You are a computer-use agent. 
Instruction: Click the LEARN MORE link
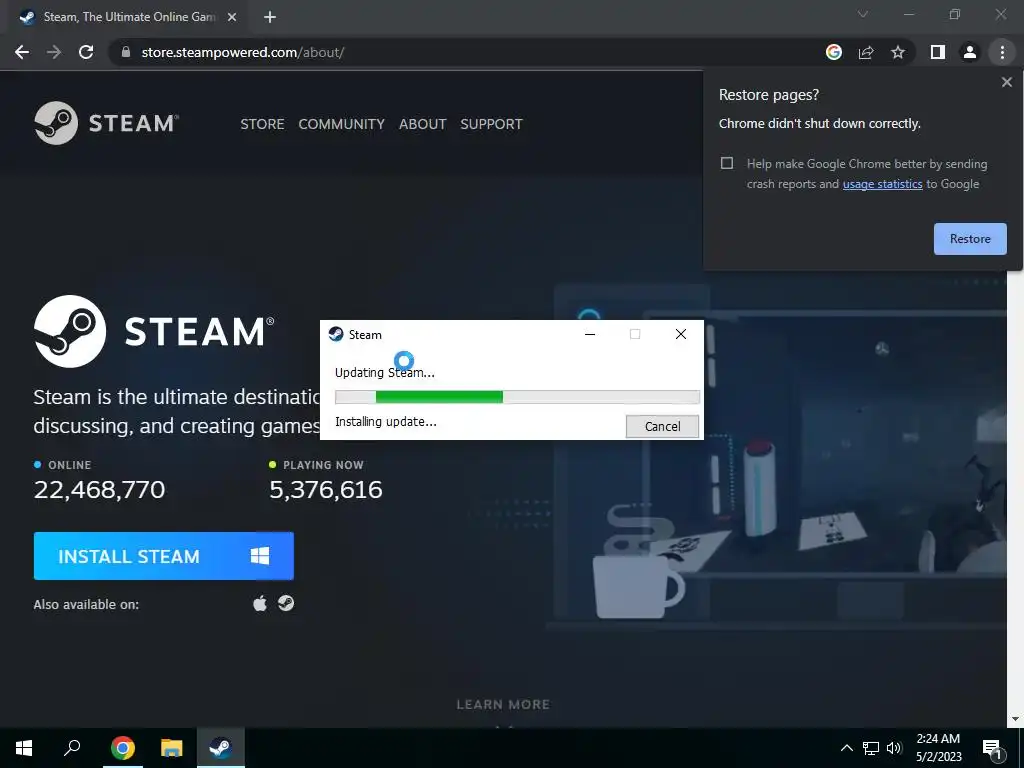click(503, 705)
